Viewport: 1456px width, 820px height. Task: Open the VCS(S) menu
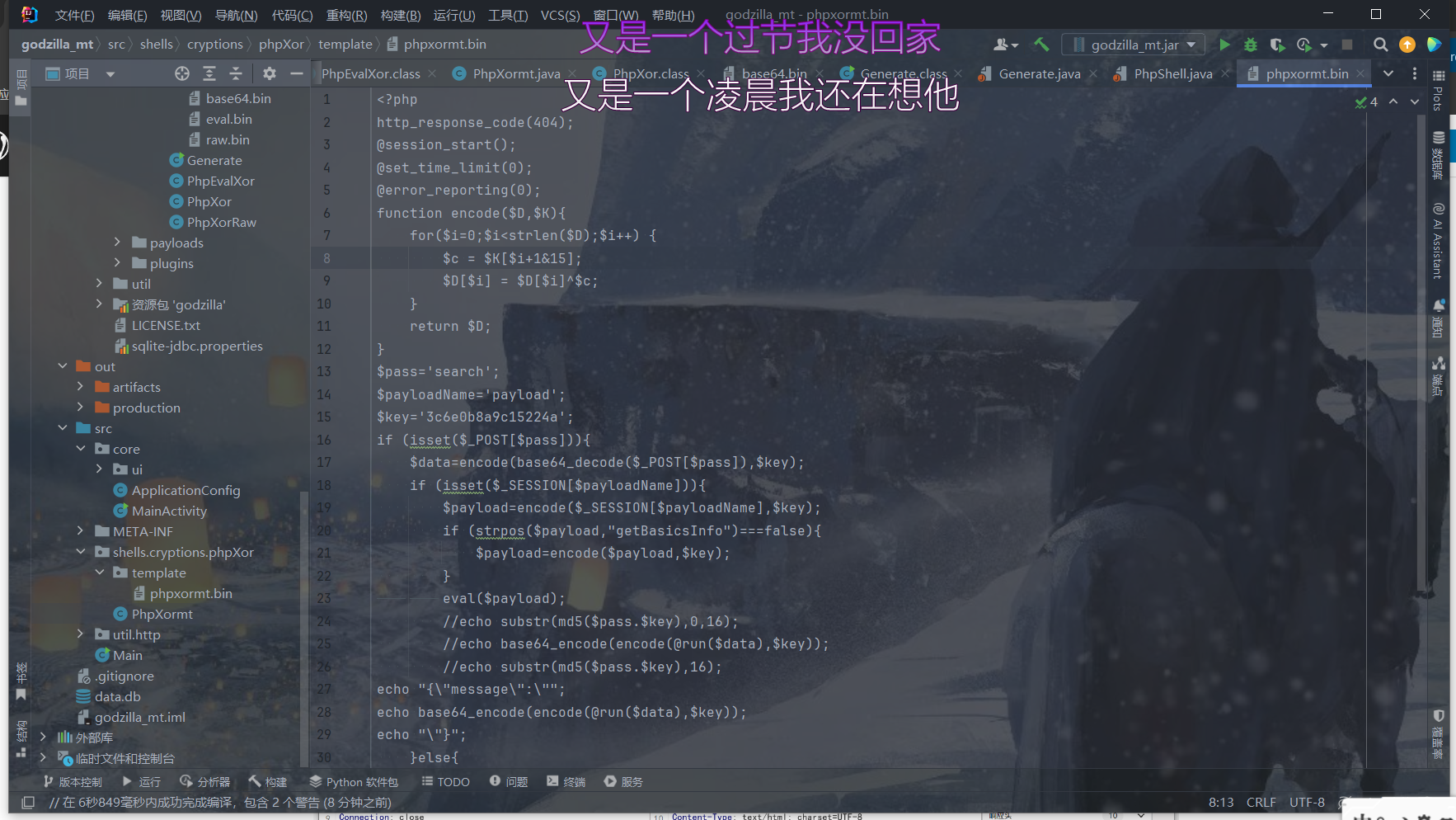click(560, 15)
